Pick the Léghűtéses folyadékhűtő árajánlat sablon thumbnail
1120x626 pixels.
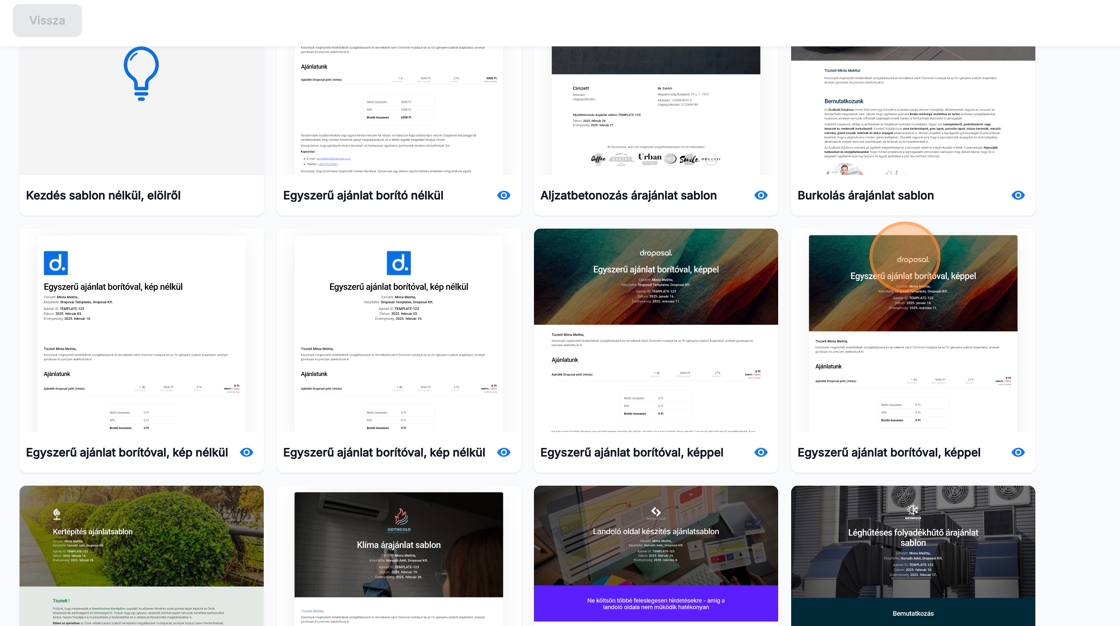pos(913,555)
